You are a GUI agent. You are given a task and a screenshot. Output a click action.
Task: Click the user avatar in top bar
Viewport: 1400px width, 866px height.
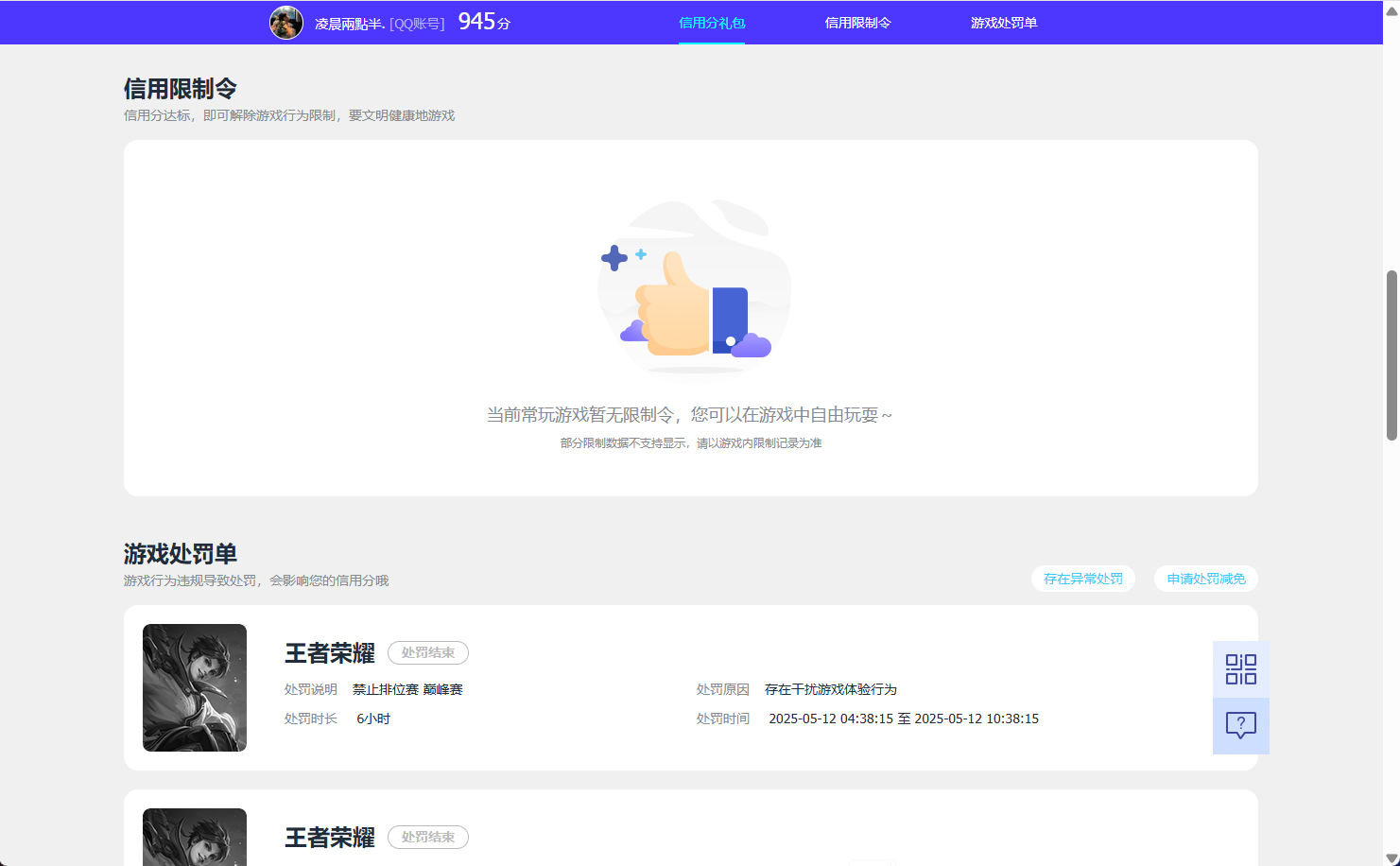(286, 23)
